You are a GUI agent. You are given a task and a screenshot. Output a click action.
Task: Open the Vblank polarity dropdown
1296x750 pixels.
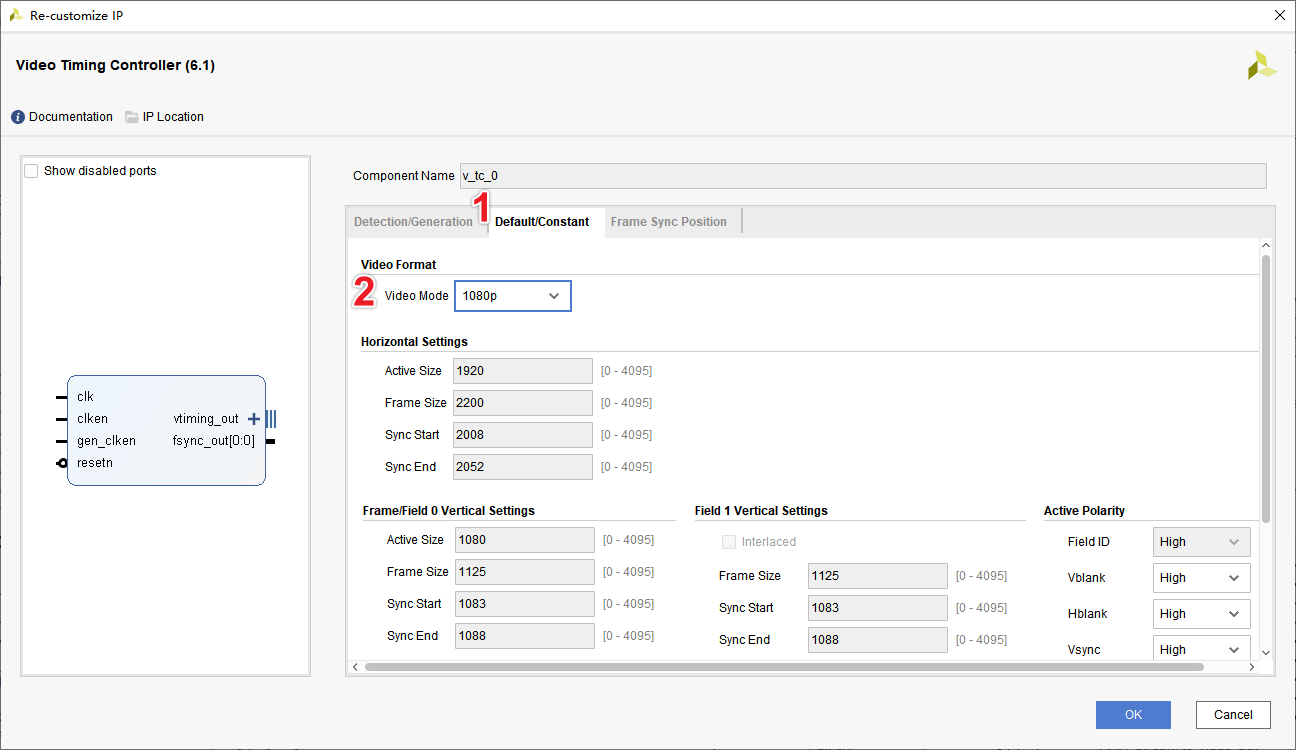pos(1201,578)
